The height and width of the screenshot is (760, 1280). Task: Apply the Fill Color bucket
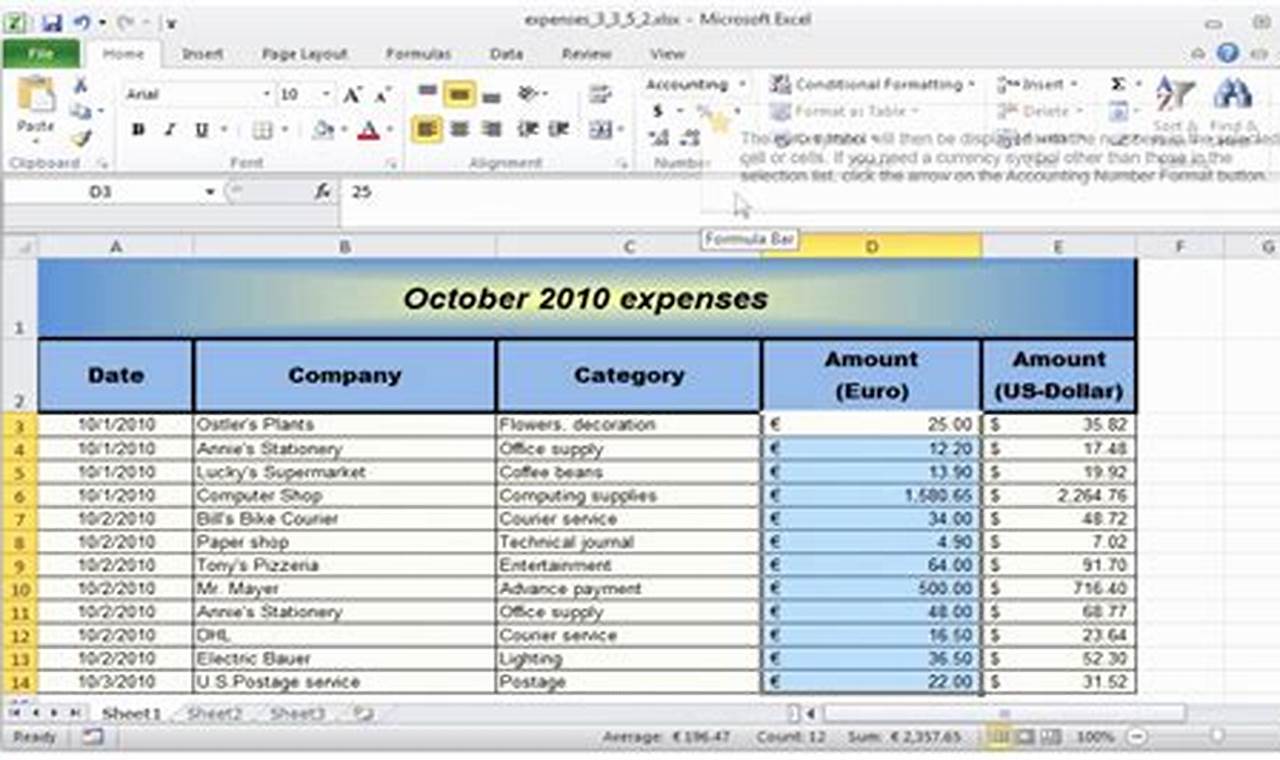pyautogui.click(x=322, y=130)
